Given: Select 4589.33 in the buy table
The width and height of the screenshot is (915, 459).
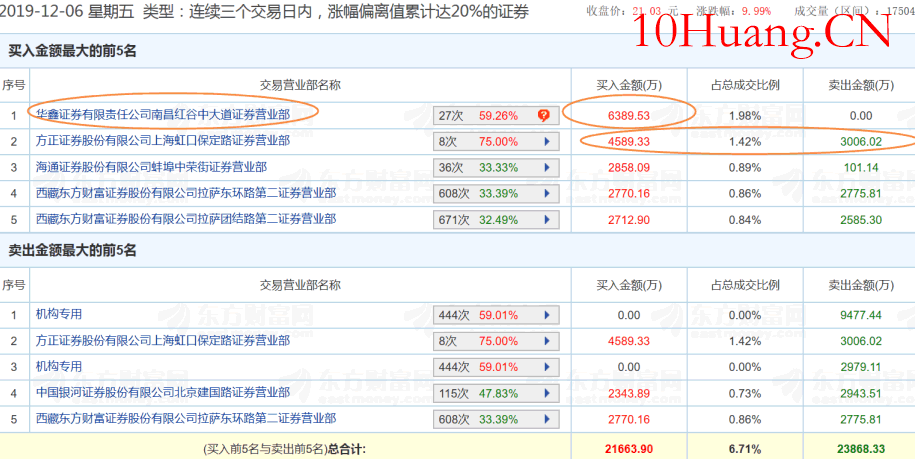Looking at the screenshot, I should (x=628, y=142).
